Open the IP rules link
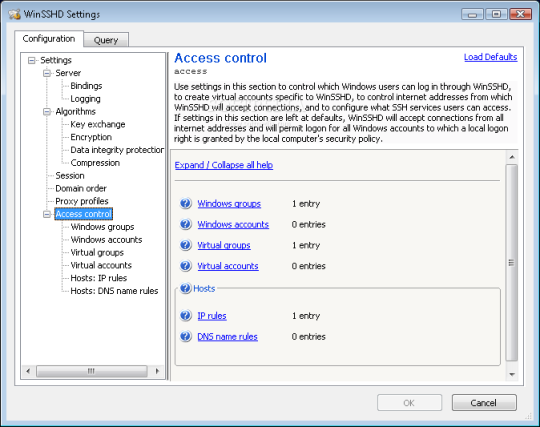The height and width of the screenshot is (427, 540). 212,316
